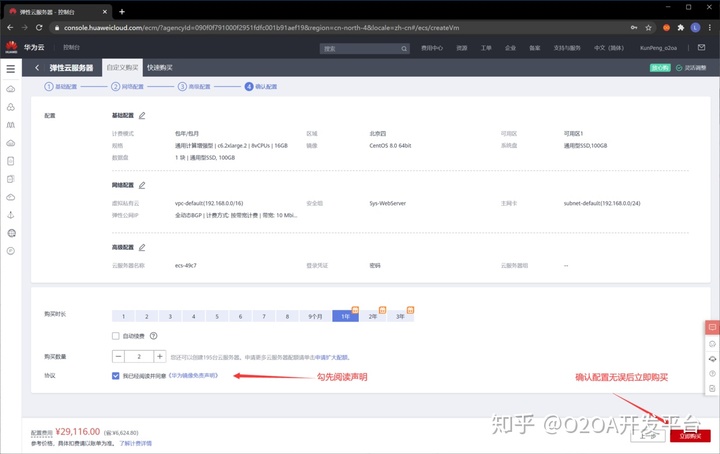Open the globe icon in left sidebar
The width and height of the screenshot is (720, 454).
point(11,233)
